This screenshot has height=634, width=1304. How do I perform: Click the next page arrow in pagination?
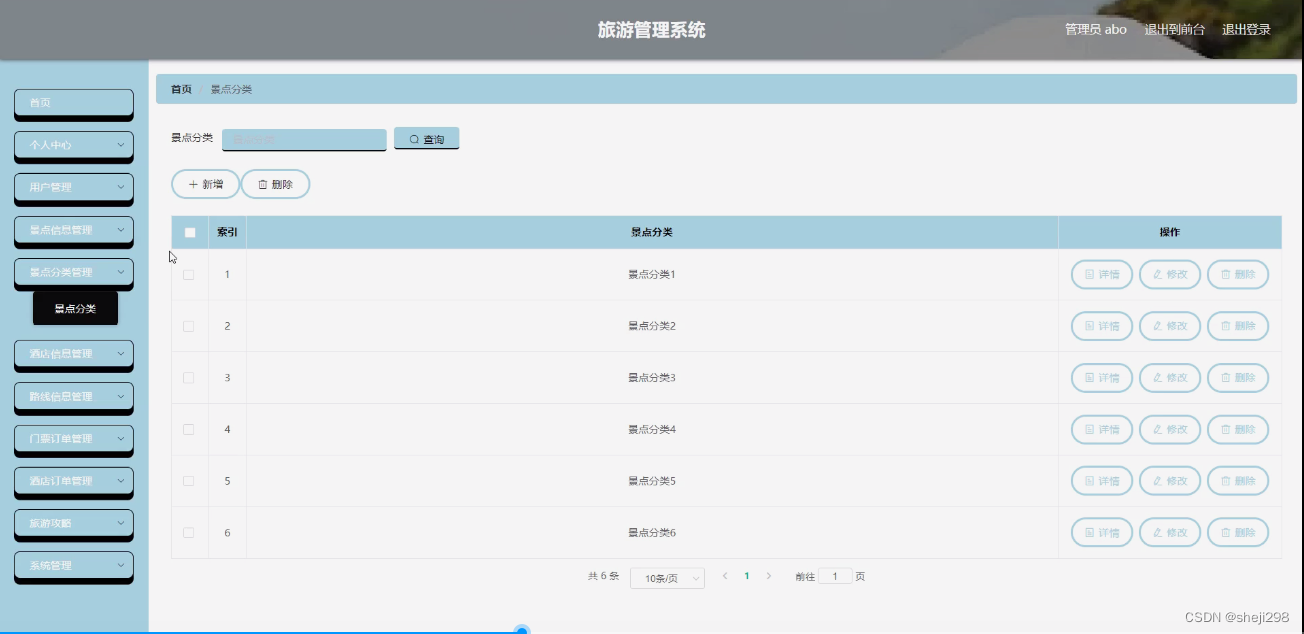(768, 576)
